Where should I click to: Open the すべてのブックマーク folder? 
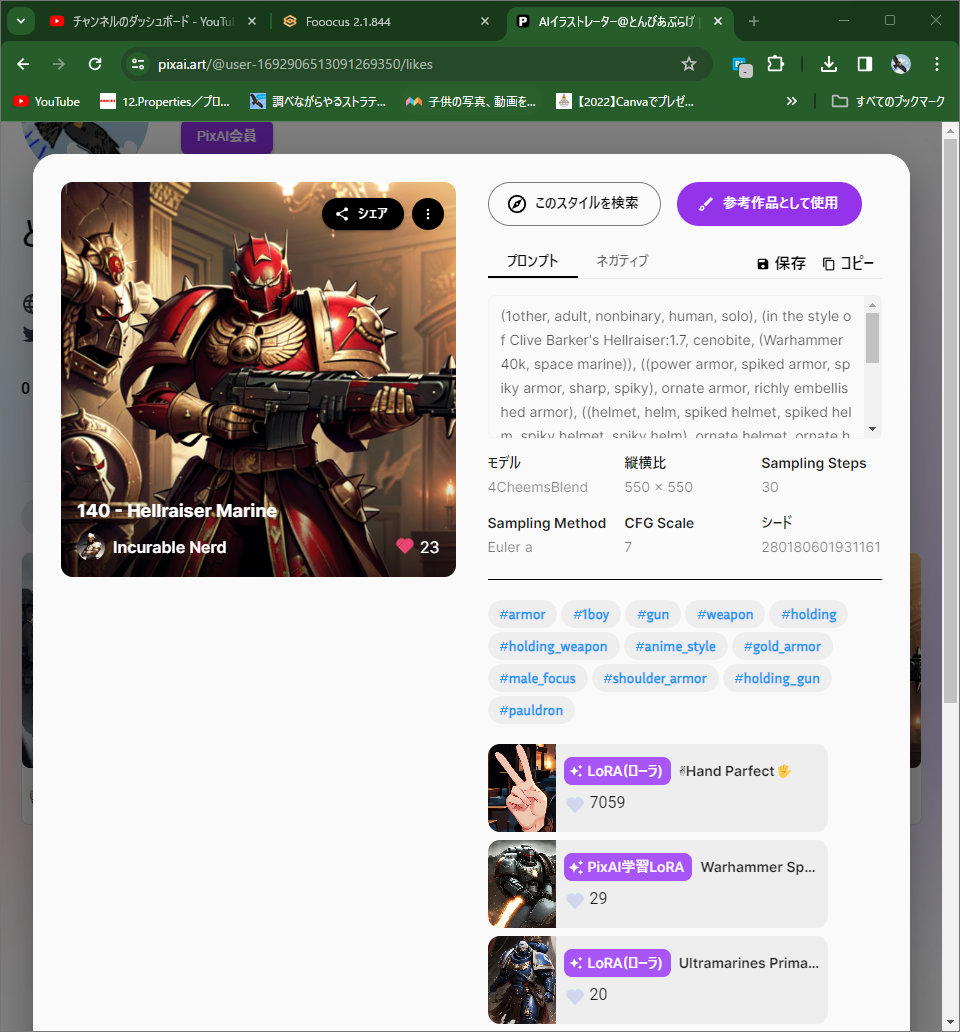point(888,101)
